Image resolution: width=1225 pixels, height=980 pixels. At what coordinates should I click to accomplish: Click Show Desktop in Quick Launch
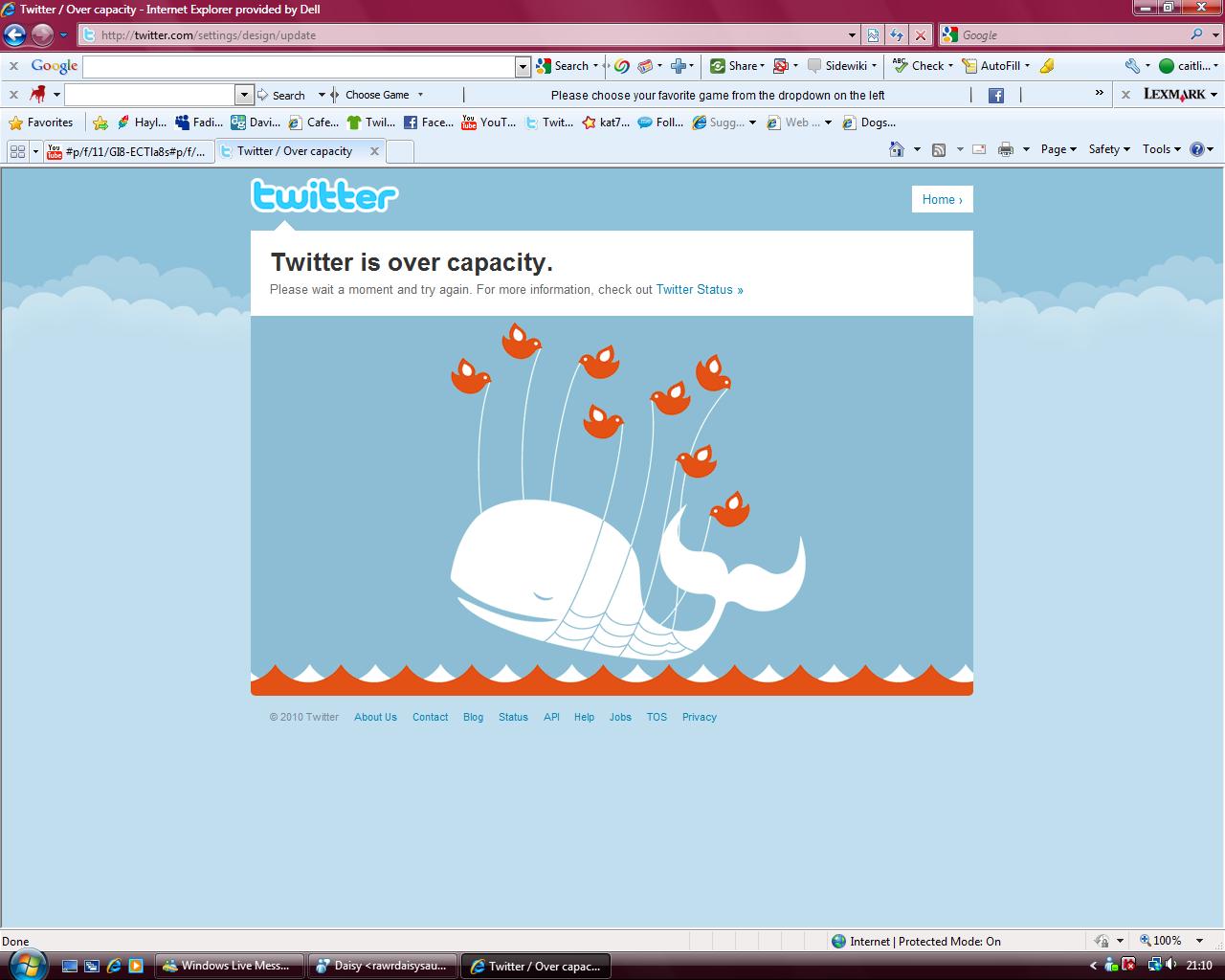coord(70,966)
